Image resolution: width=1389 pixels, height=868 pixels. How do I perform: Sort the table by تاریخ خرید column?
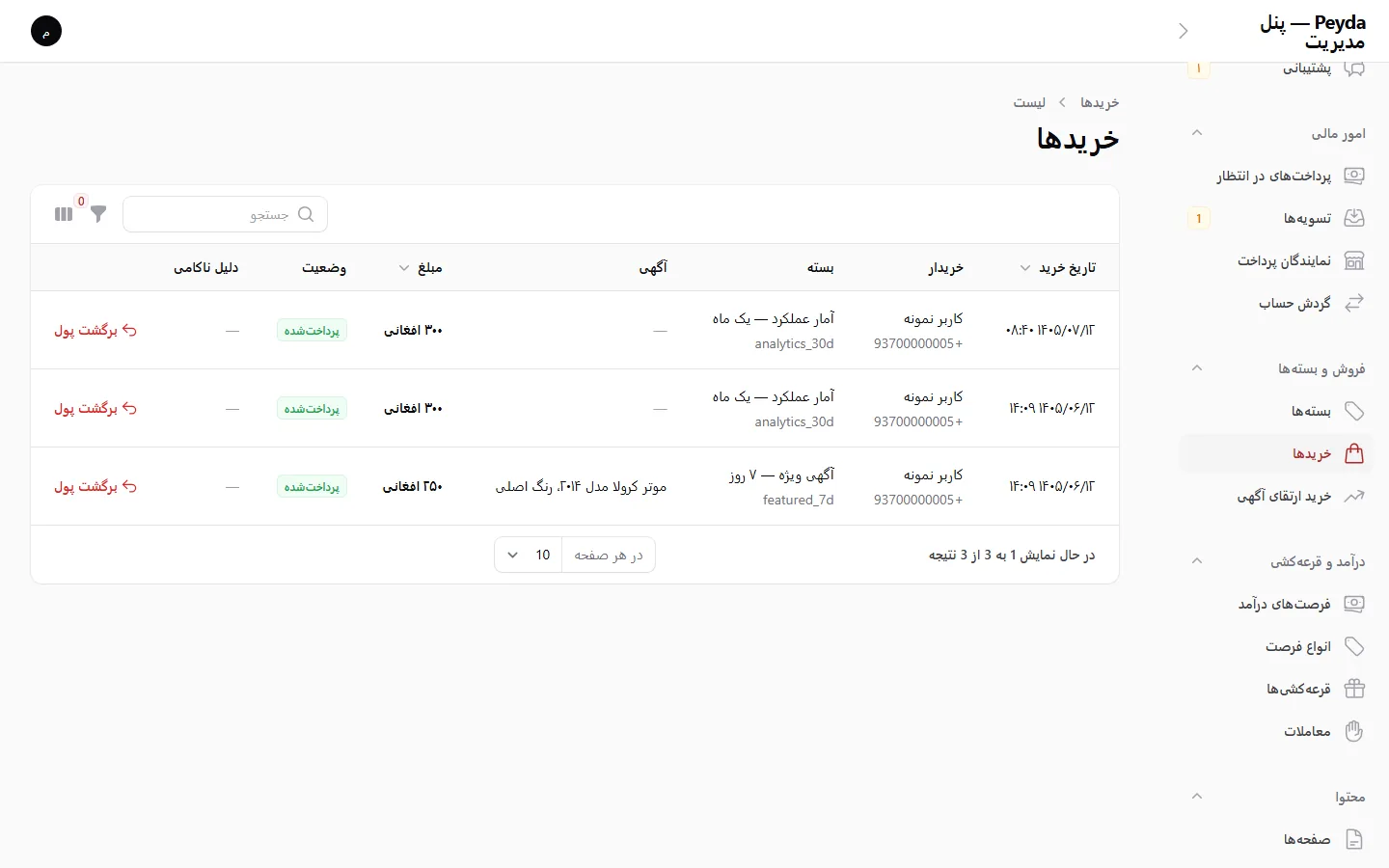1058,267
